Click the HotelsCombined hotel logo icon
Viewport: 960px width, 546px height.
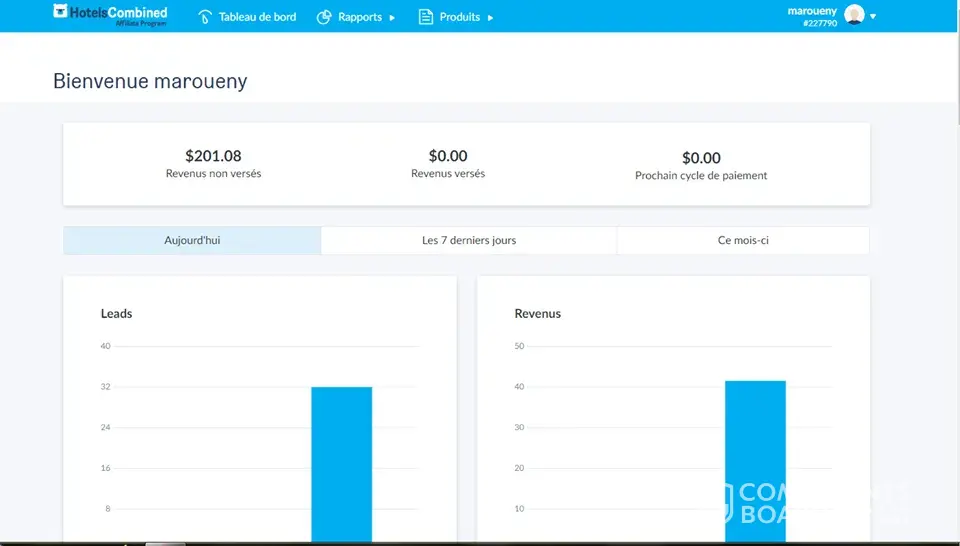(x=61, y=13)
